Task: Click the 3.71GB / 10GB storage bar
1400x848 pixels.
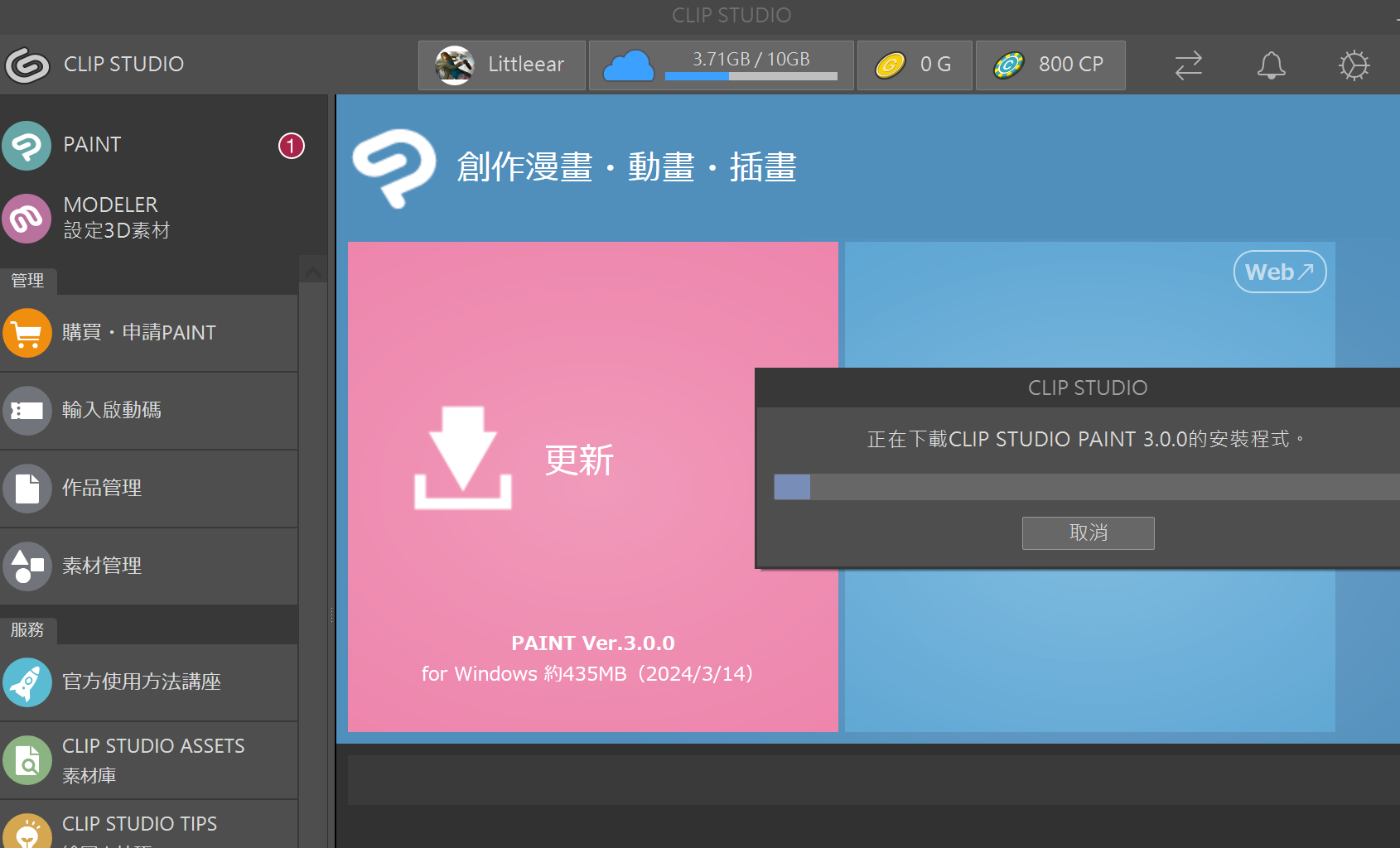Action: (751, 76)
